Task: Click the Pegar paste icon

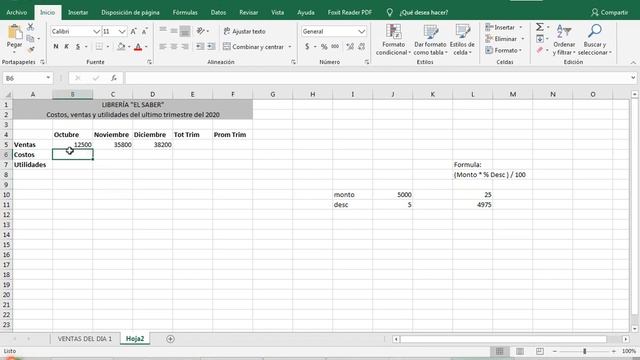Action: [x=15, y=33]
